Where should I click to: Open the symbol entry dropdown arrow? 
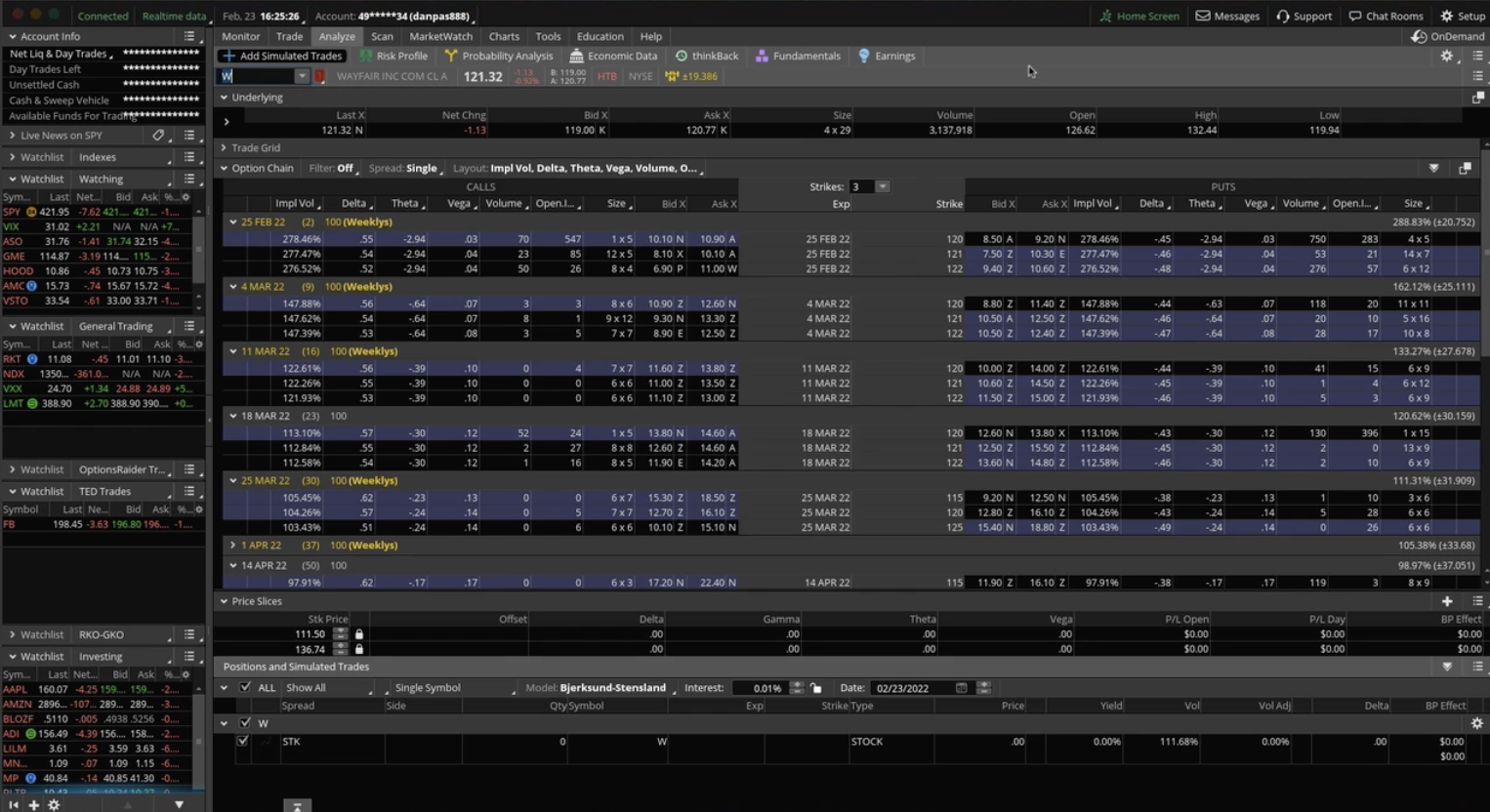(x=302, y=76)
